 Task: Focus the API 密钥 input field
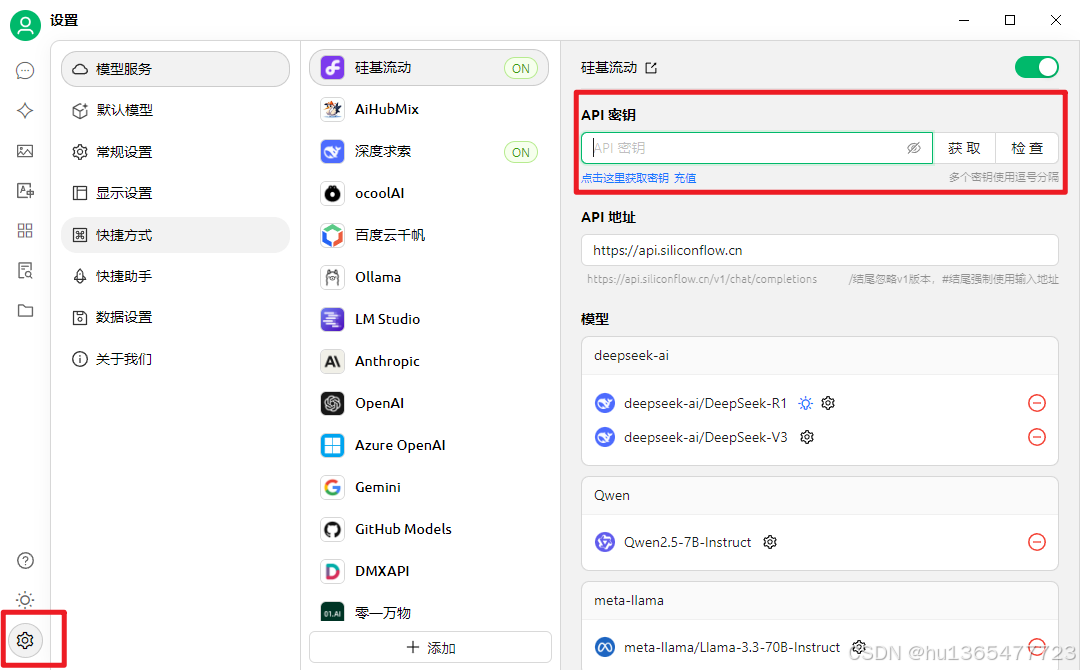[x=757, y=148]
